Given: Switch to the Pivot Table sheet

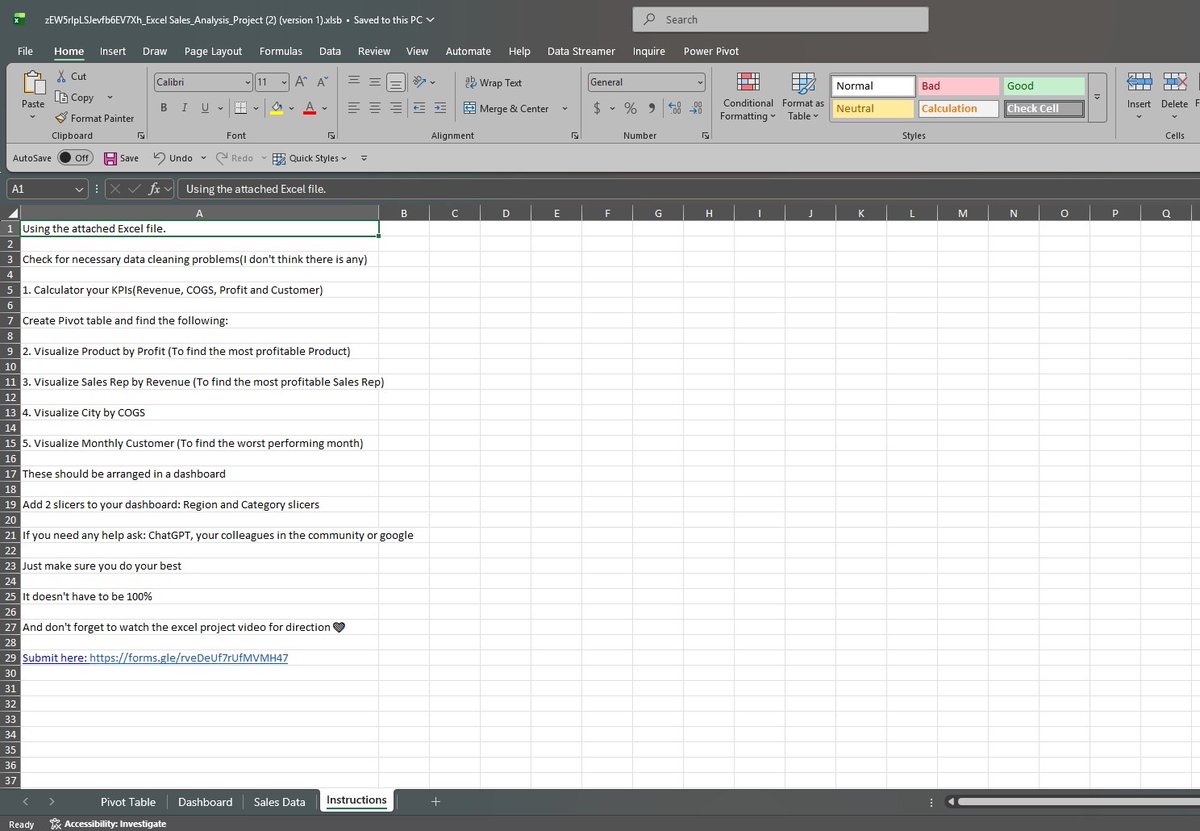Looking at the screenshot, I should tap(128, 802).
